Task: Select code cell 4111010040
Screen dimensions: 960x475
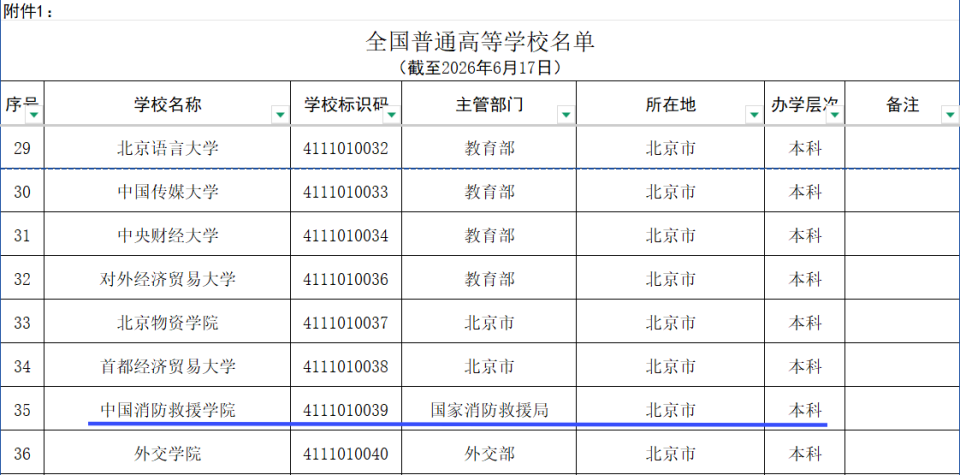Action: point(346,453)
